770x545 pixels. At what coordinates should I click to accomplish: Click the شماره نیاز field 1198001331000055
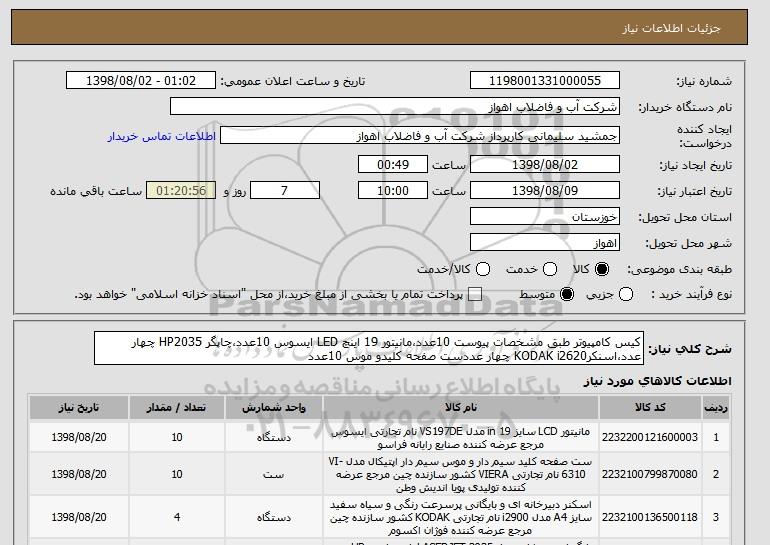545,81
